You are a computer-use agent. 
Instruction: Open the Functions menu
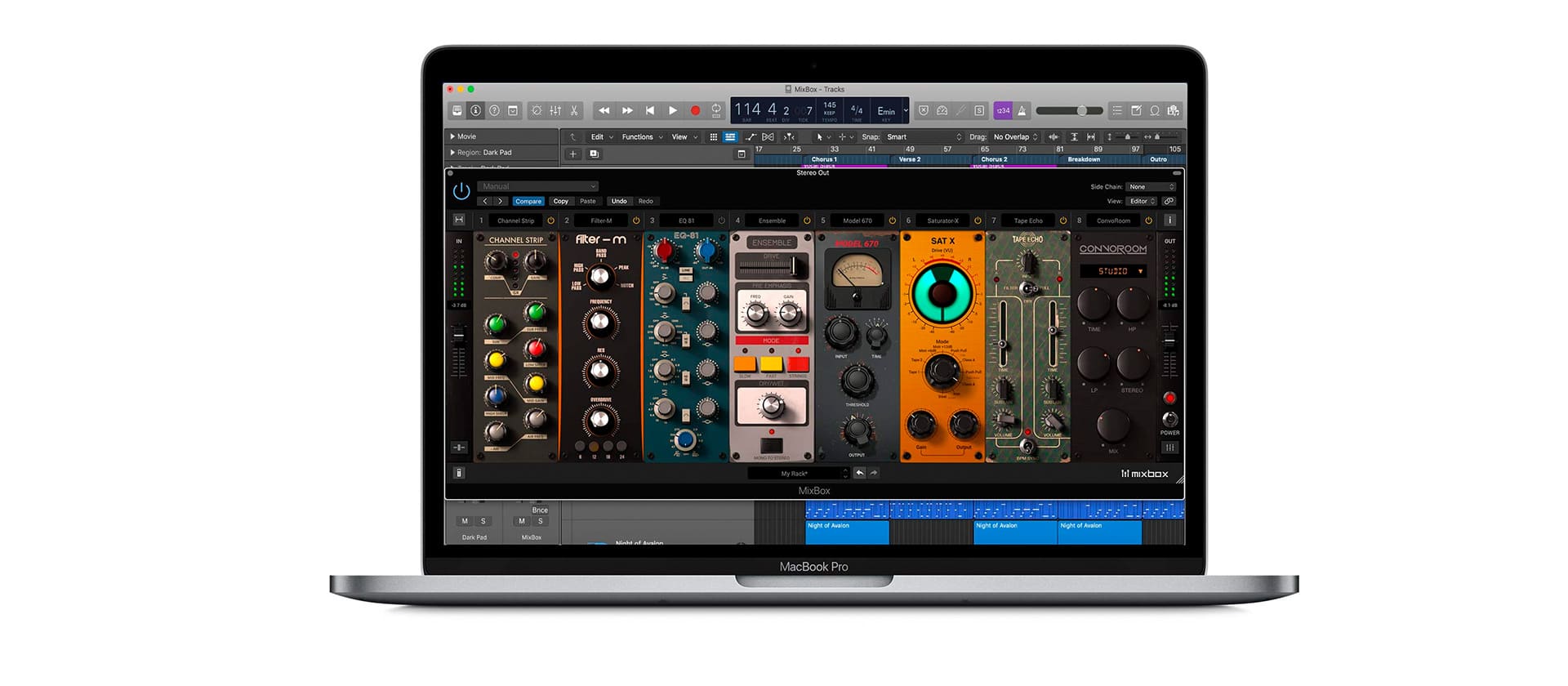point(642,137)
